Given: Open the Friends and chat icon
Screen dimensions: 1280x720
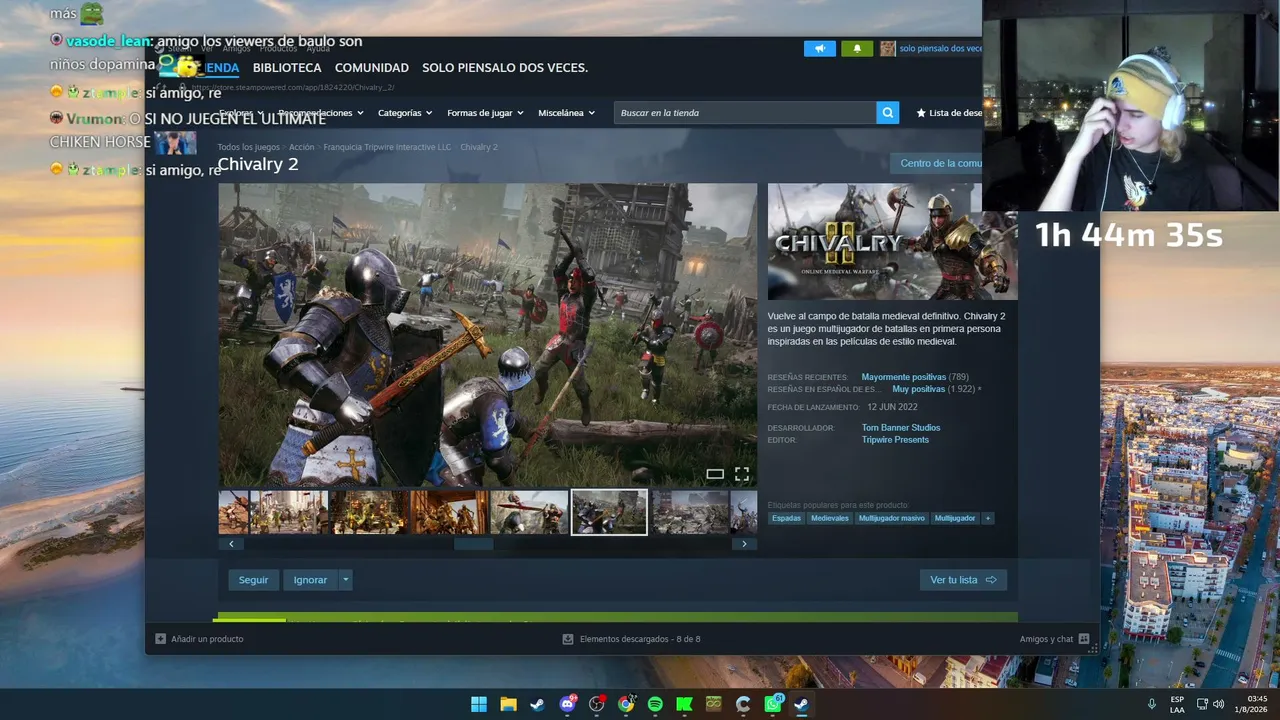Looking at the screenshot, I should [x=1084, y=639].
